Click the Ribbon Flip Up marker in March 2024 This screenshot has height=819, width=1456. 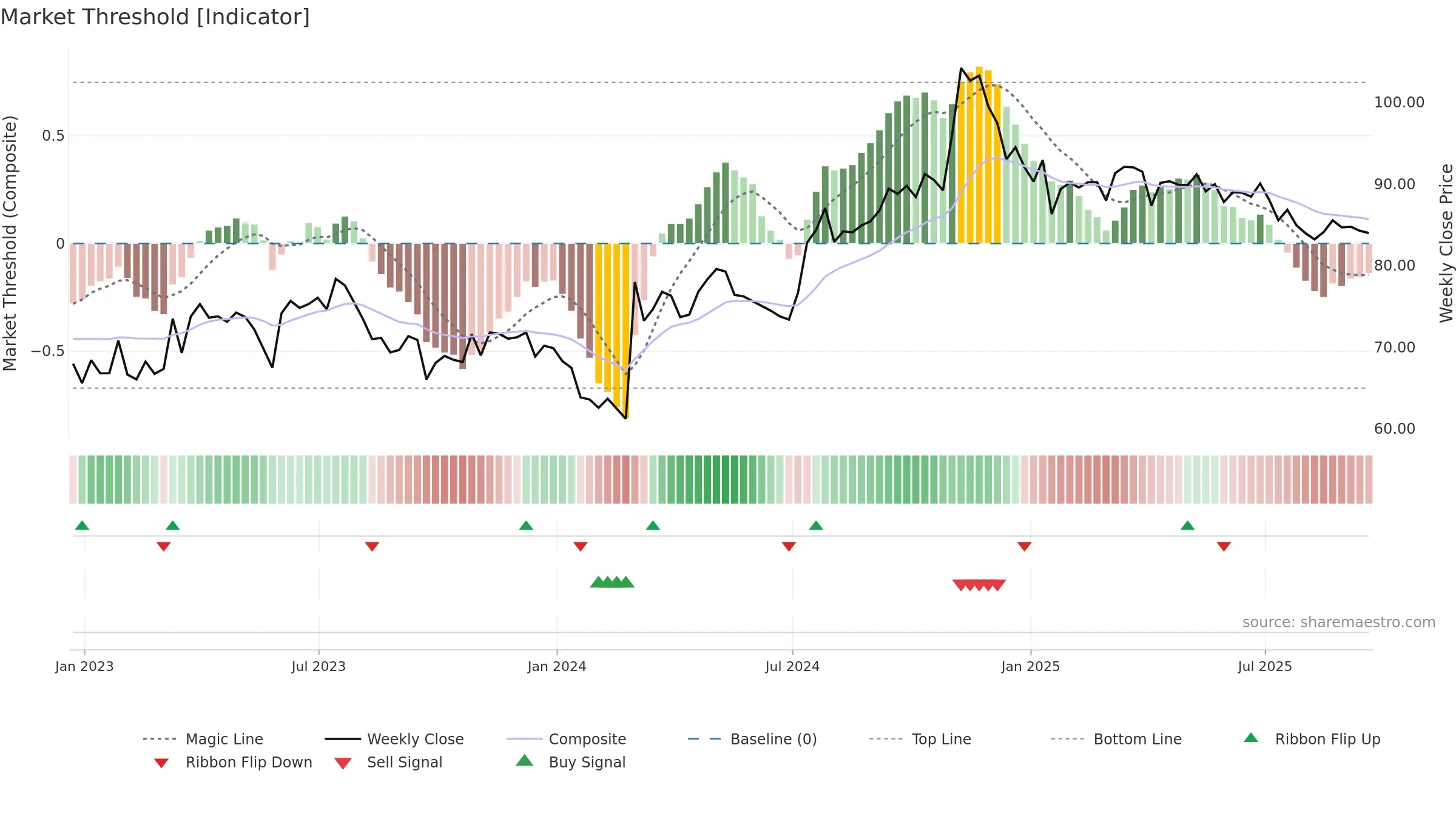click(653, 525)
